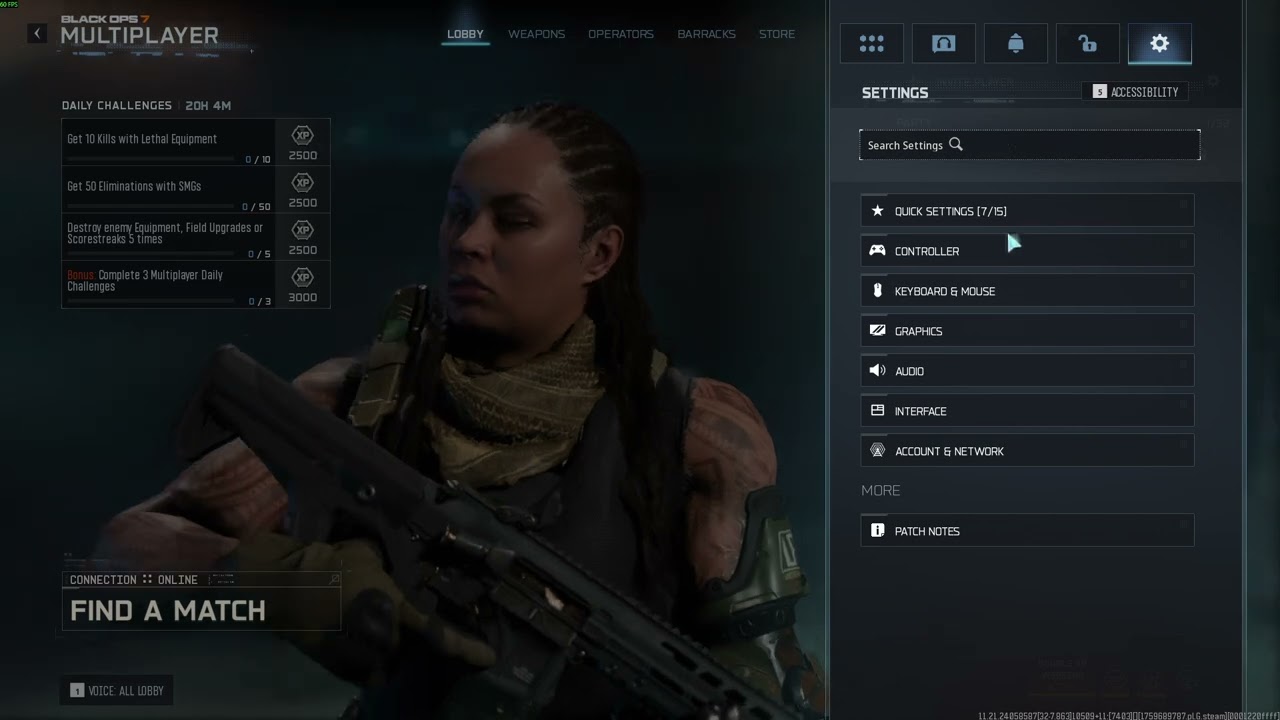Open Patch Notes

[x=1027, y=531]
